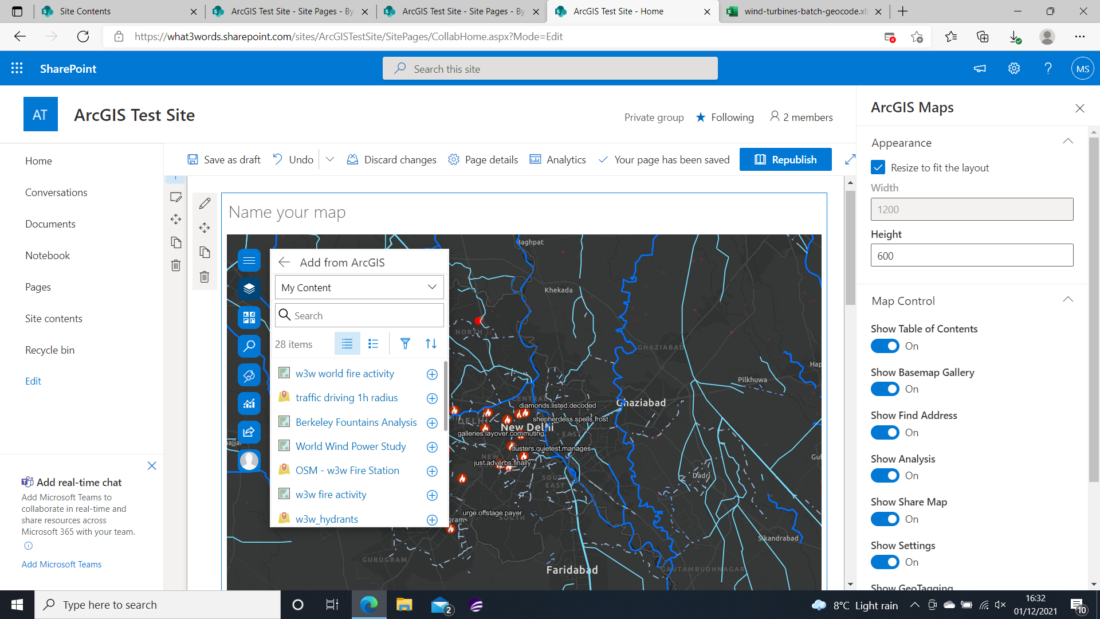
Task: Click the Height input field
Action: pyautogui.click(x=972, y=255)
